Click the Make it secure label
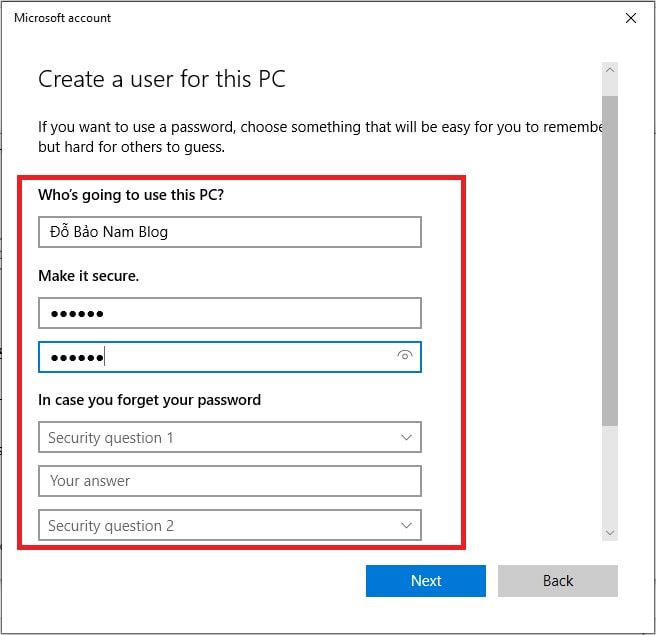Image resolution: width=656 pixels, height=635 pixels. pos(88,276)
